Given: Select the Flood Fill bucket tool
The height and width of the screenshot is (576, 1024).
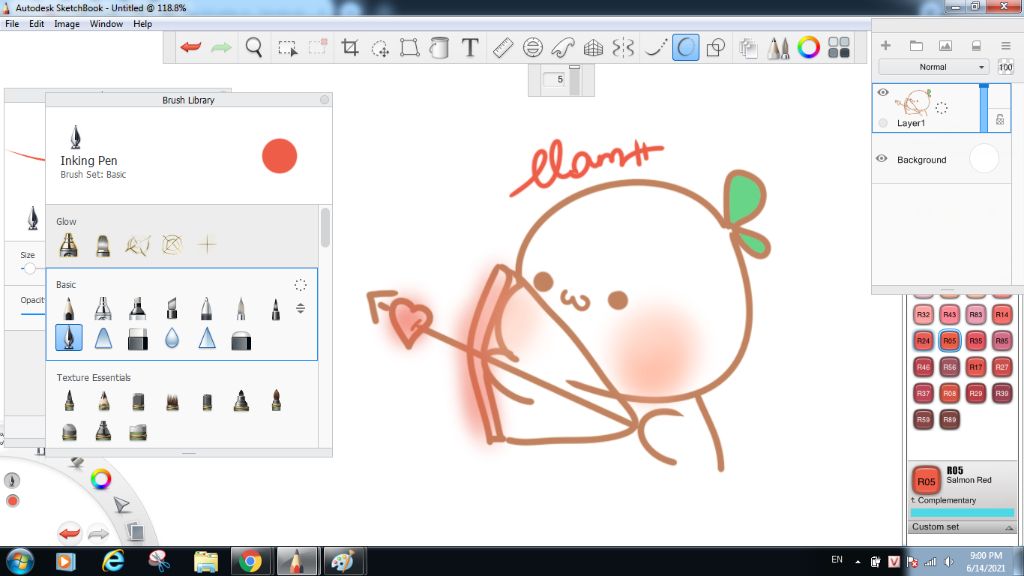Looking at the screenshot, I should 440,48.
